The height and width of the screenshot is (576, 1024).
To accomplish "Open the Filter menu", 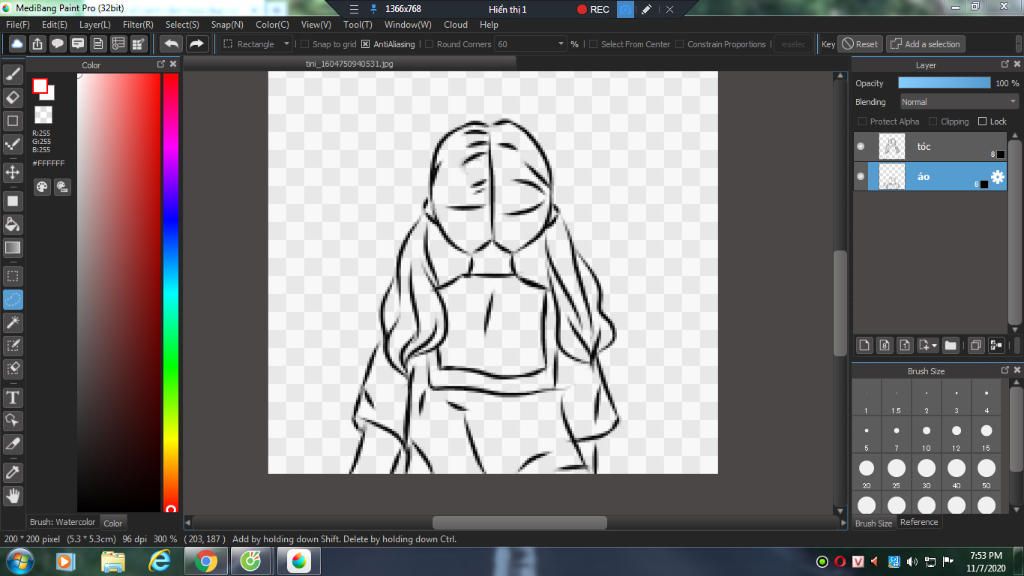I will [138, 25].
